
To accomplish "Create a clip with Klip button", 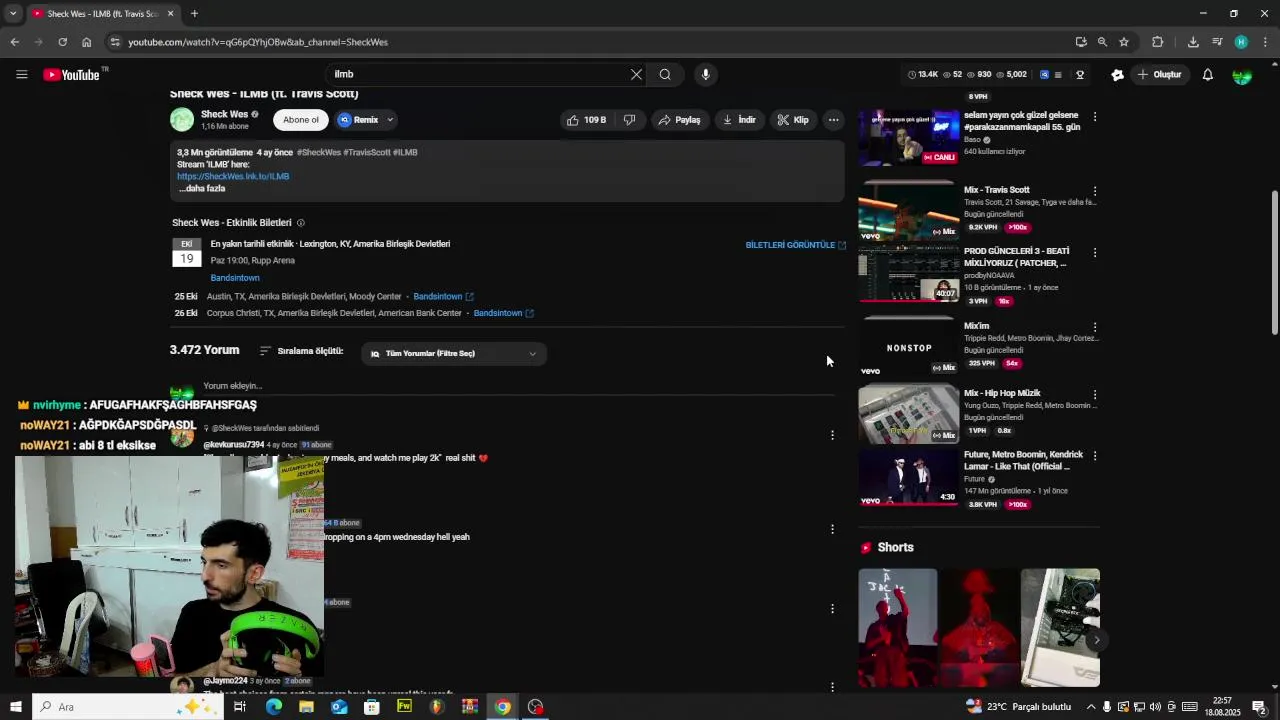I will [x=793, y=120].
